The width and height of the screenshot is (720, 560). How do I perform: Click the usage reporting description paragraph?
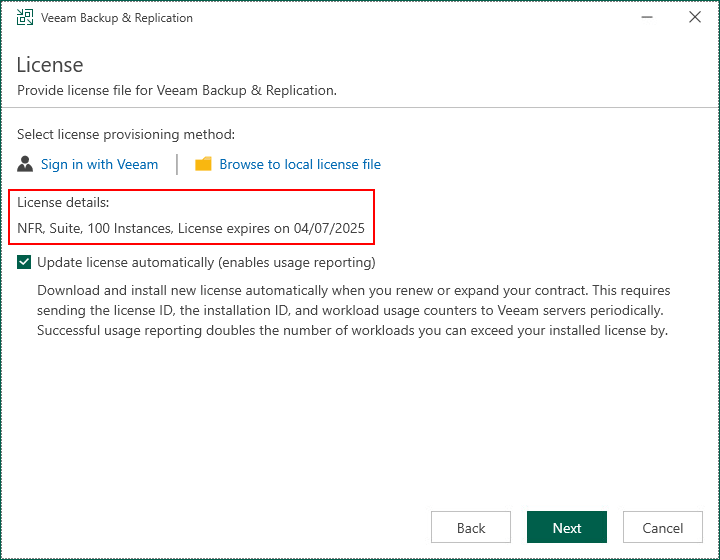353,310
